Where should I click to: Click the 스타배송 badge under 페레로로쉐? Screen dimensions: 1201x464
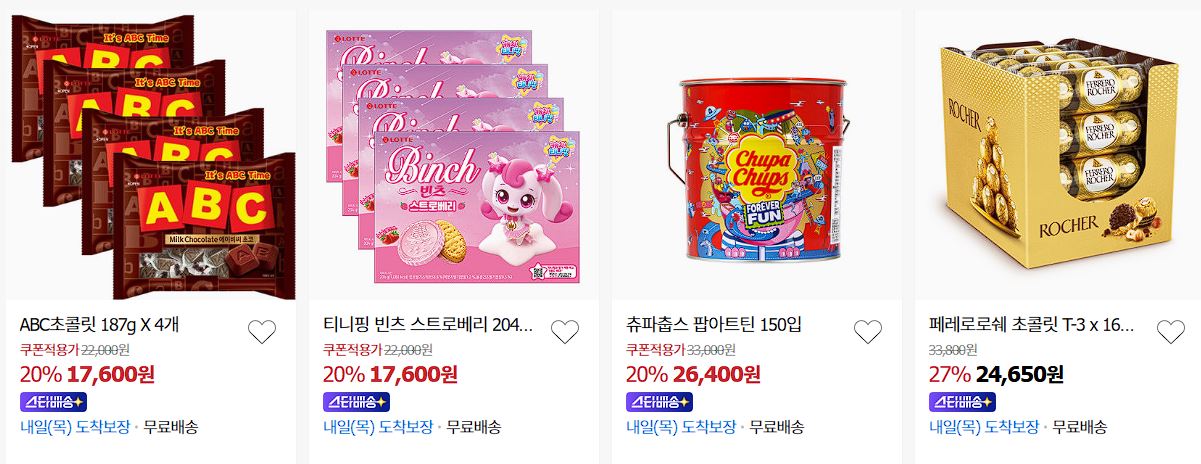[x=963, y=402]
